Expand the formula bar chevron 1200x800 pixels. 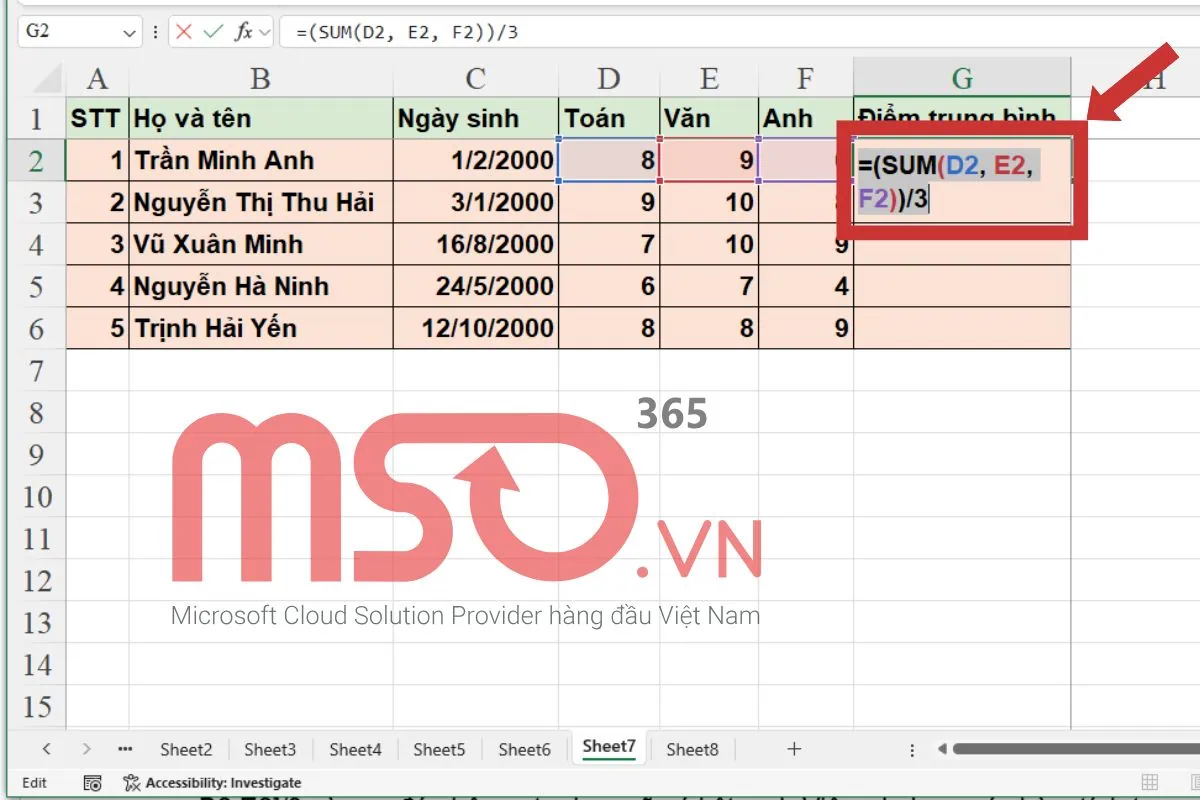(263, 31)
